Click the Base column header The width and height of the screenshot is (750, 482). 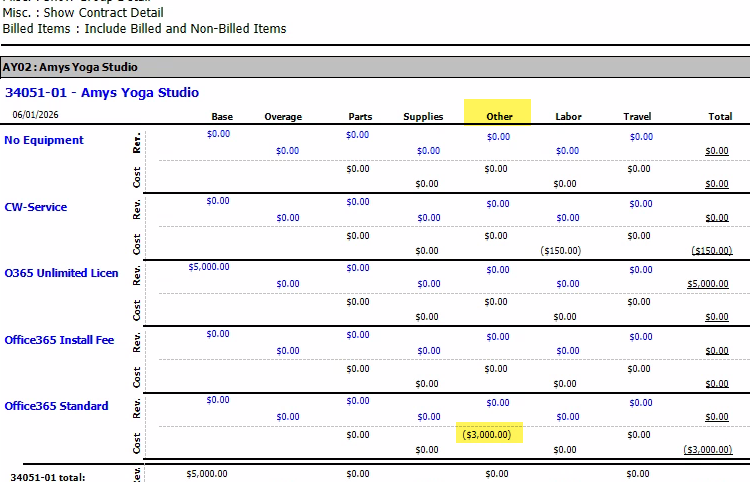tap(222, 117)
